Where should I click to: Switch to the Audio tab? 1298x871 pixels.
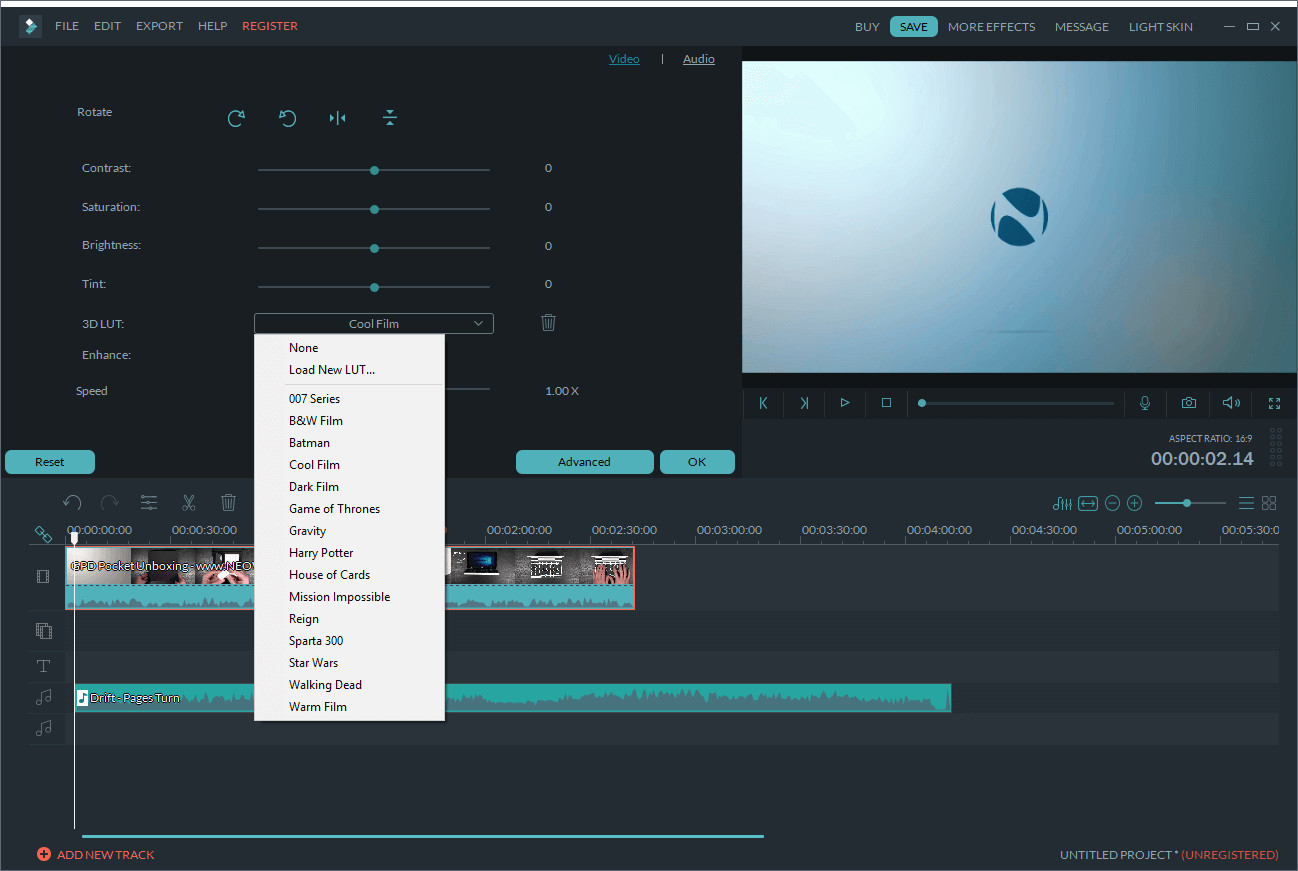coord(698,59)
